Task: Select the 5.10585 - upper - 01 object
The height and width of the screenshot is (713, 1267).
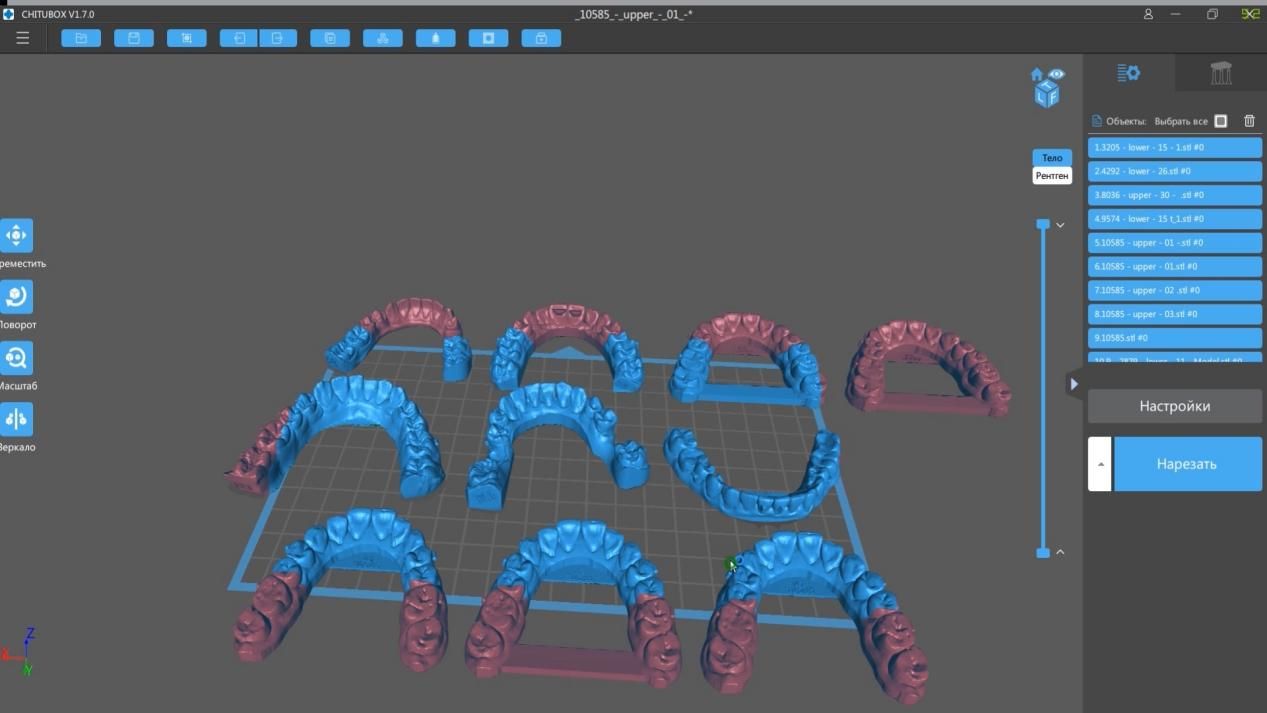Action: point(1174,242)
